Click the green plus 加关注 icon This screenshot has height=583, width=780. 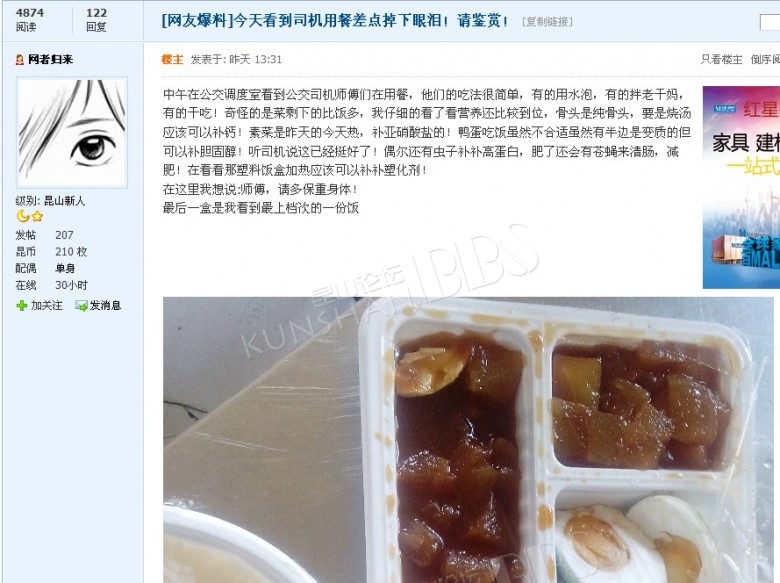click(21, 305)
